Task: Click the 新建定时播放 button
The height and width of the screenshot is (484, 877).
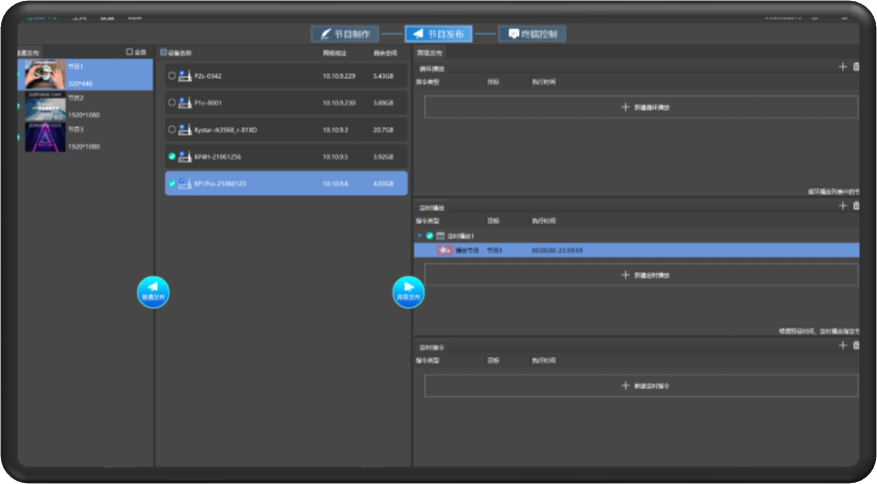Action: click(x=641, y=275)
